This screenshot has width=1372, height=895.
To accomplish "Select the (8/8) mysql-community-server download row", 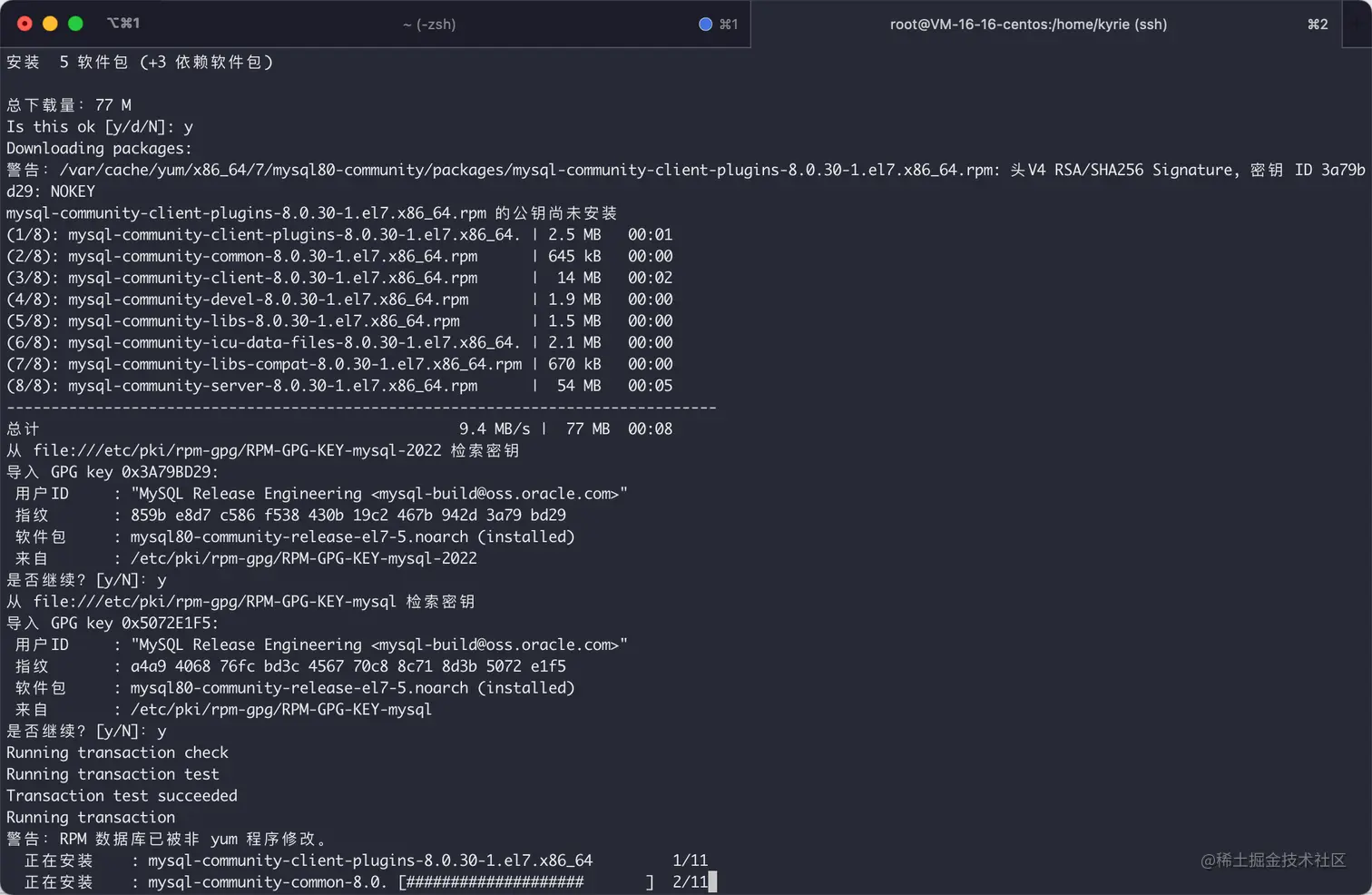I will pyautogui.click(x=339, y=386).
